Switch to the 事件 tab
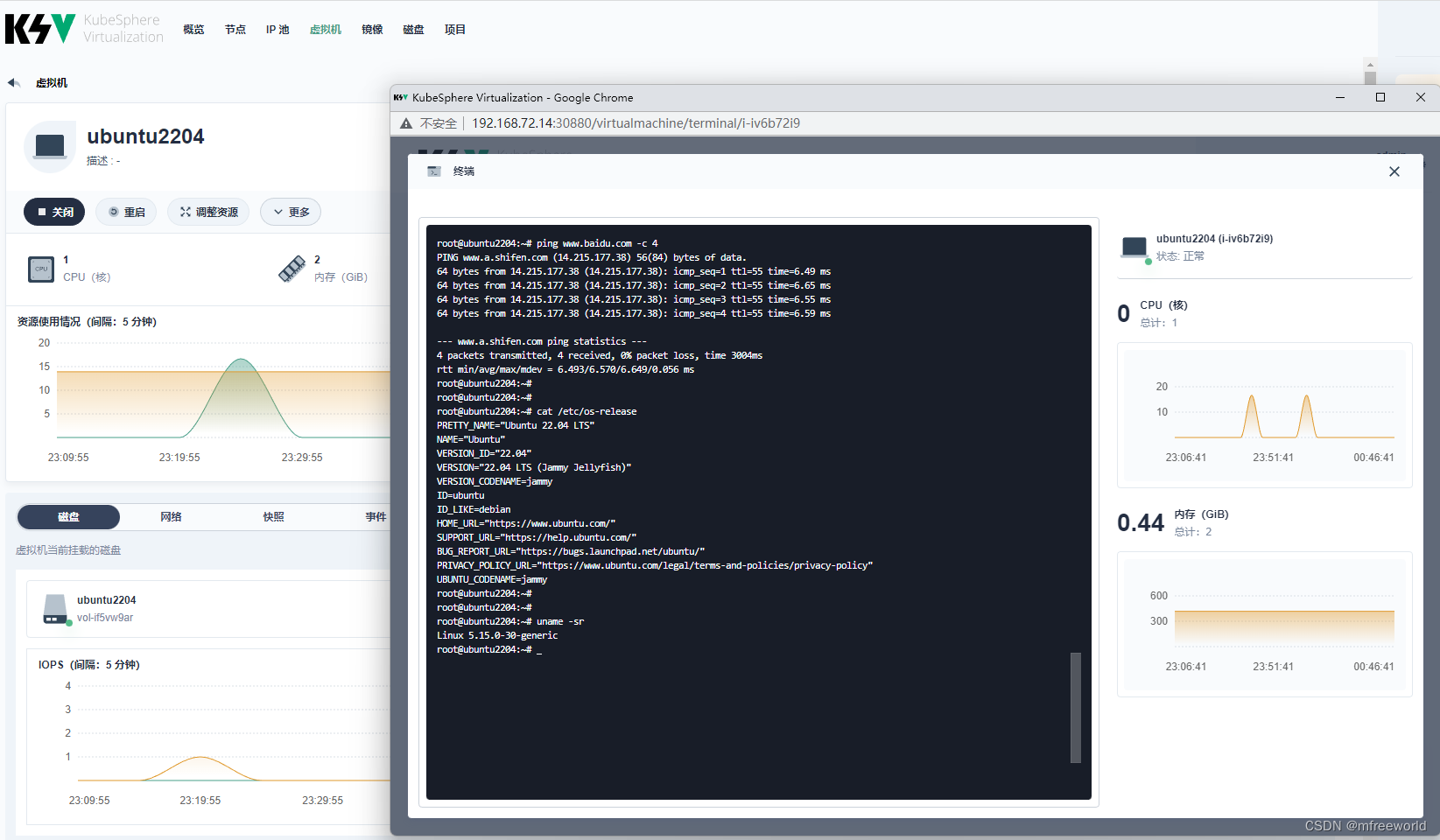The width and height of the screenshot is (1440, 840). (x=376, y=517)
